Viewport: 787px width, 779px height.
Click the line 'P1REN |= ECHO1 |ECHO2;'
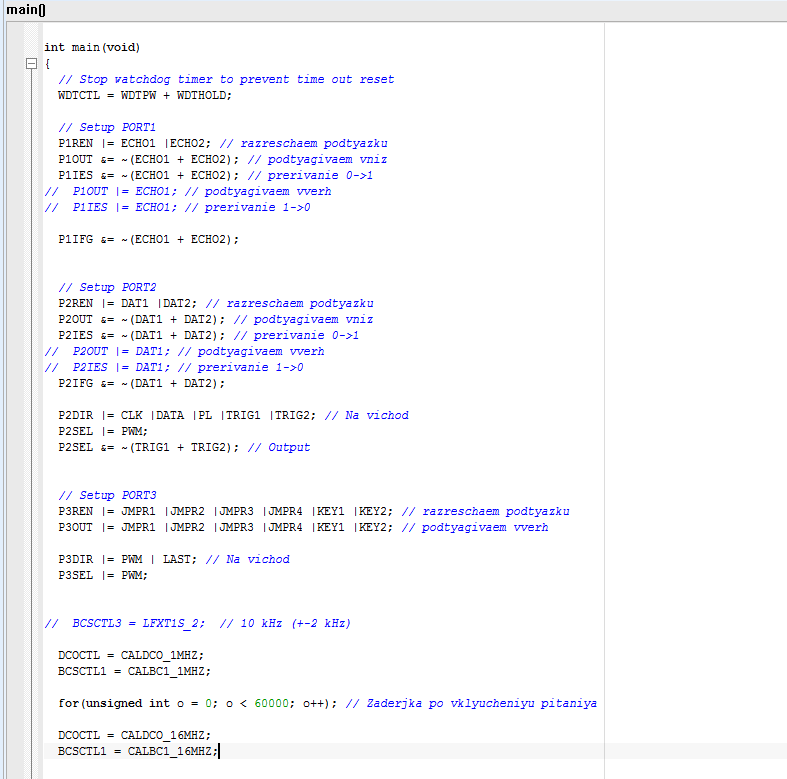coord(134,144)
